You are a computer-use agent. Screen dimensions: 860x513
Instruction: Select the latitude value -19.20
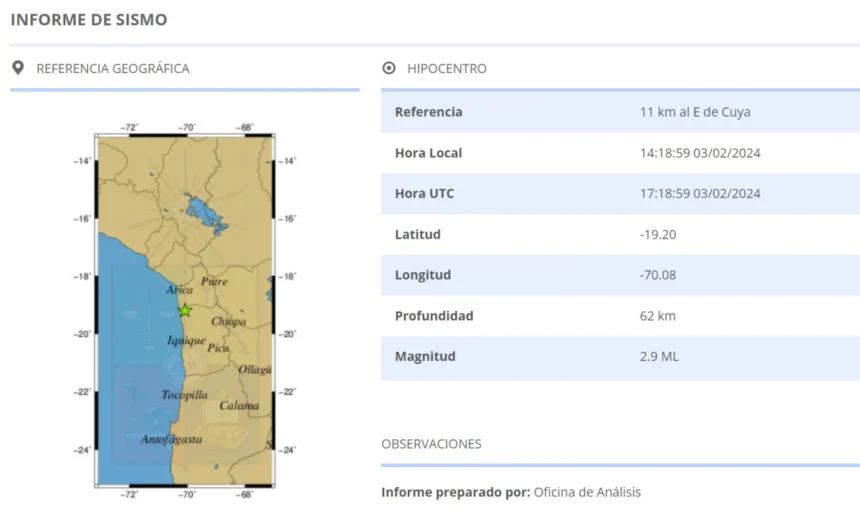pyautogui.click(x=658, y=234)
